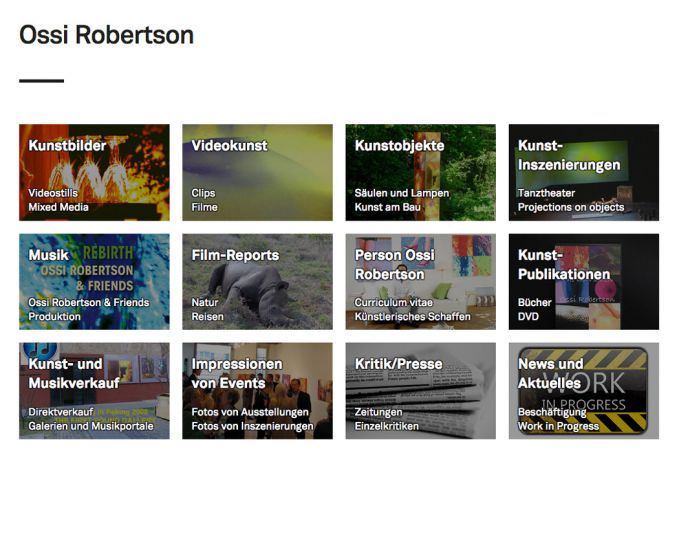This screenshot has height=550, width=679.
Task: Open the Kunst-Inszenierungen tile
Action: [x=583, y=171]
